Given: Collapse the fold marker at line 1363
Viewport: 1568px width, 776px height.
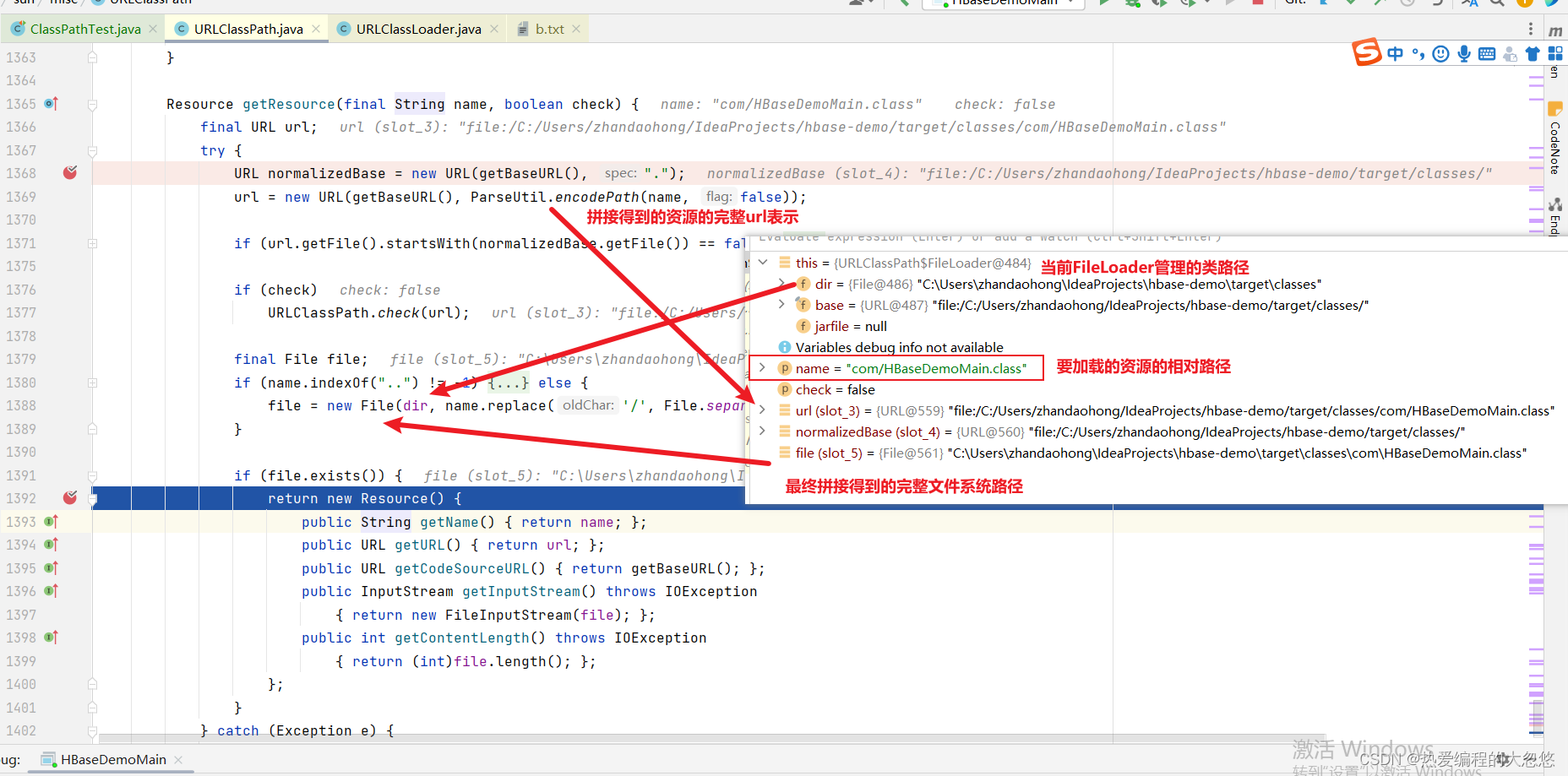Looking at the screenshot, I should 93,57.
